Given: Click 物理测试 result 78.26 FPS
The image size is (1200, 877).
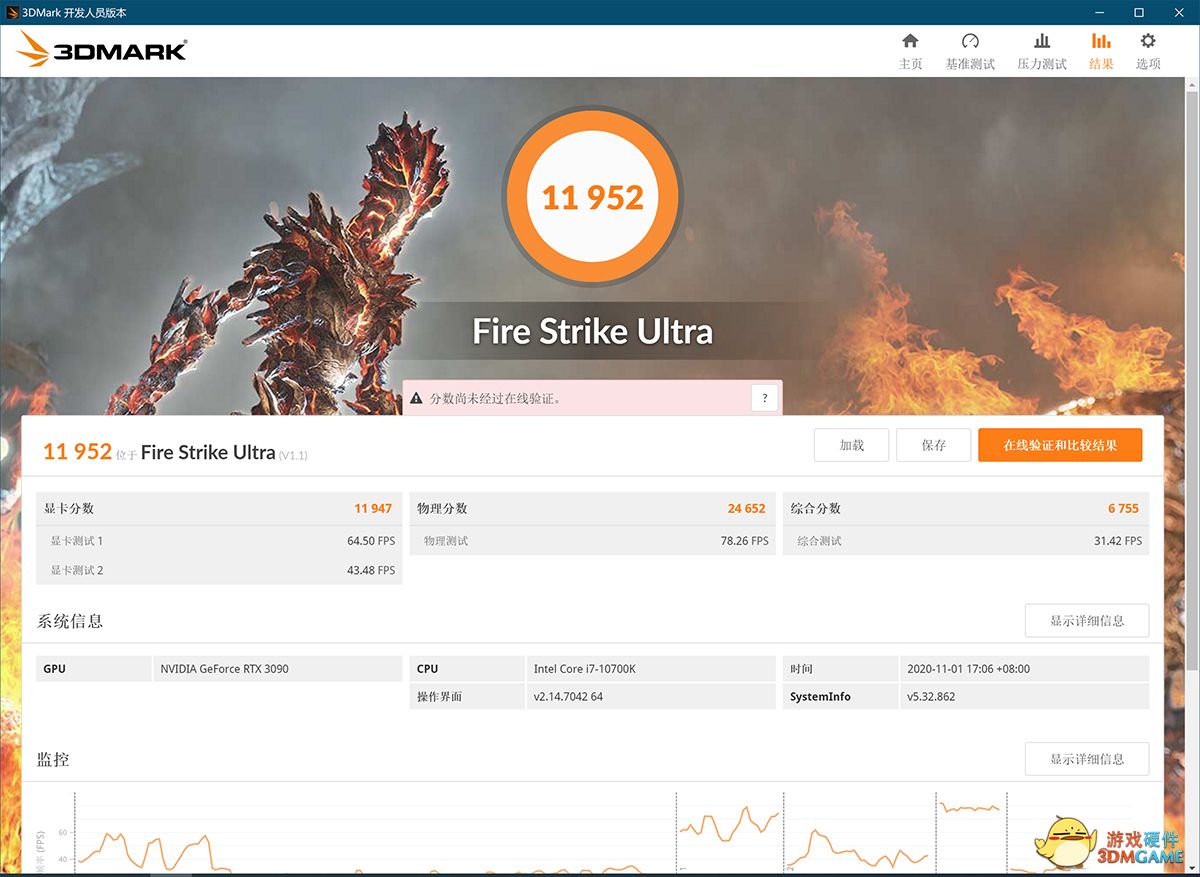Looking at the screenshot, I should pos(745,541).
